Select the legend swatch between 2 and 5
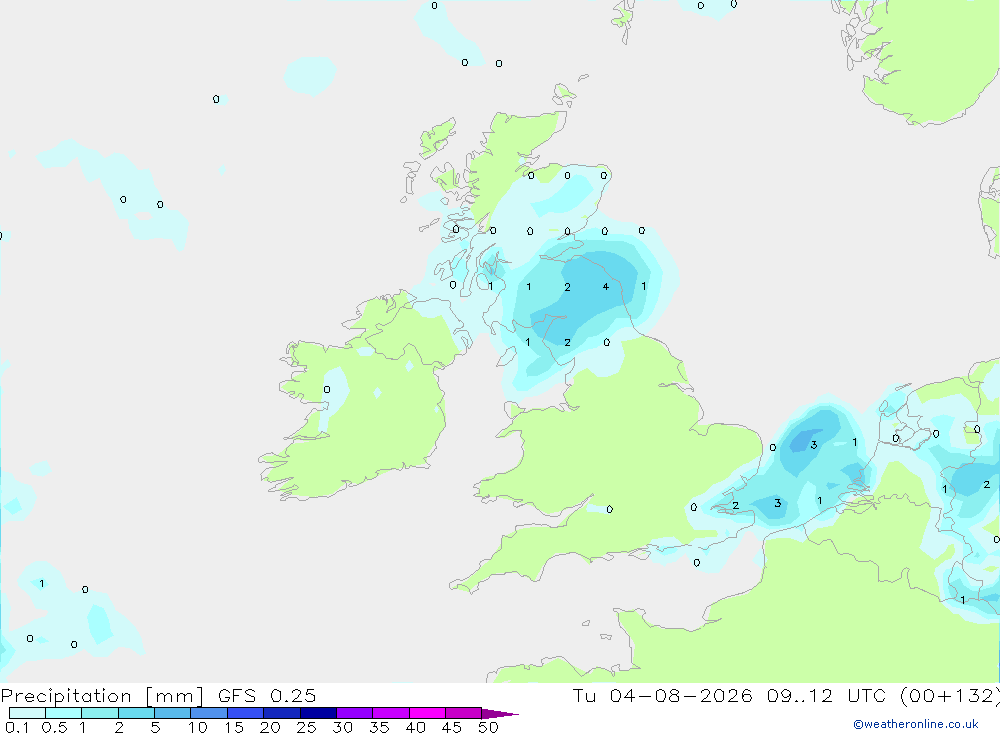Screen dimensions: 1000x733 [136, 713]
